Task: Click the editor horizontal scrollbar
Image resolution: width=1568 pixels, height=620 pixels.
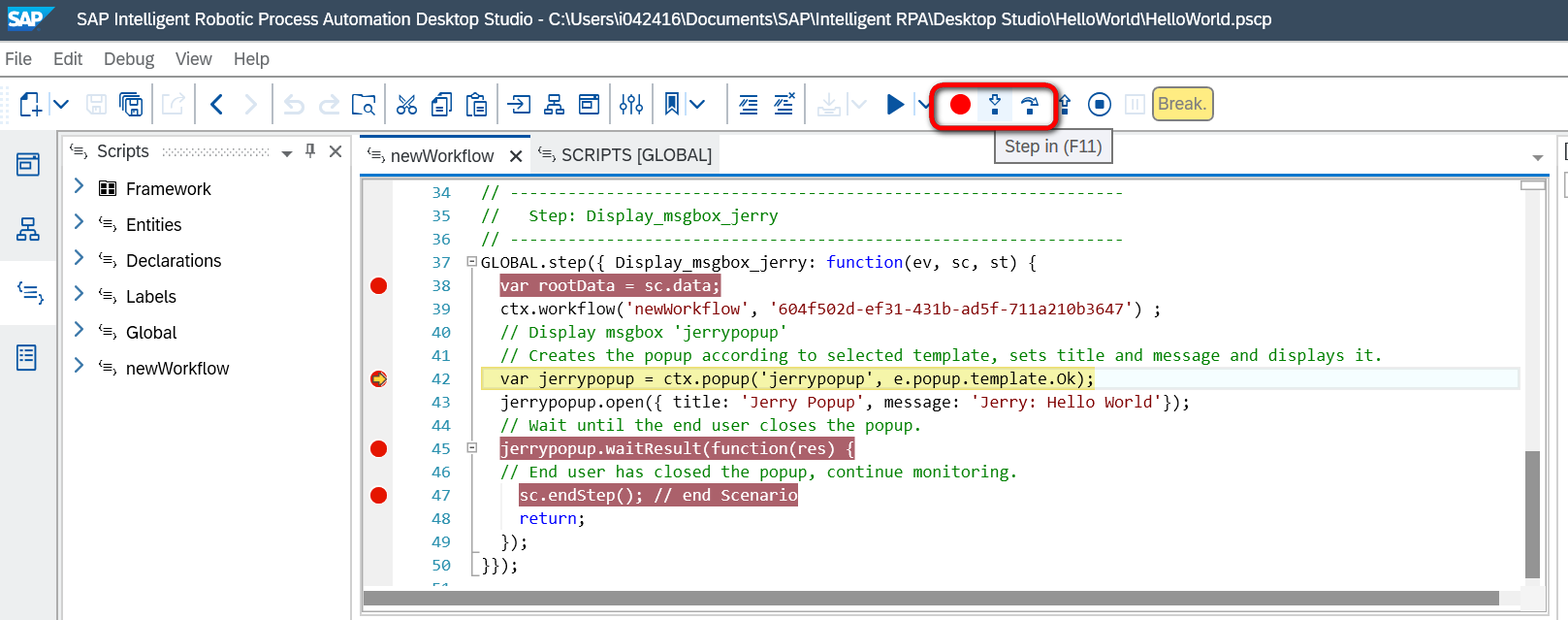Action: click(931, 599)
